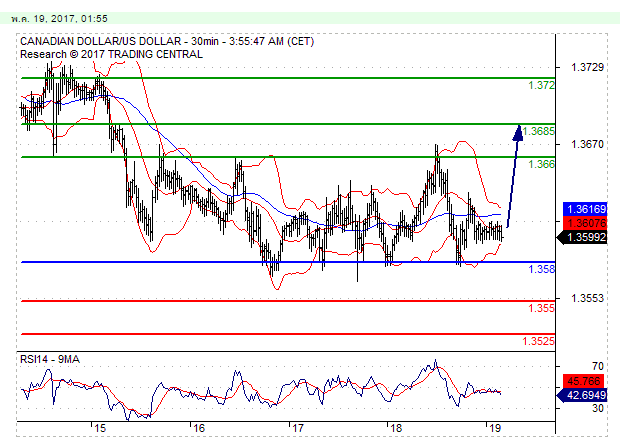Click the black current price tag 1.35992
Image resolution: width=620 pixels, height=446 pixels.
(x=582, y=237)
